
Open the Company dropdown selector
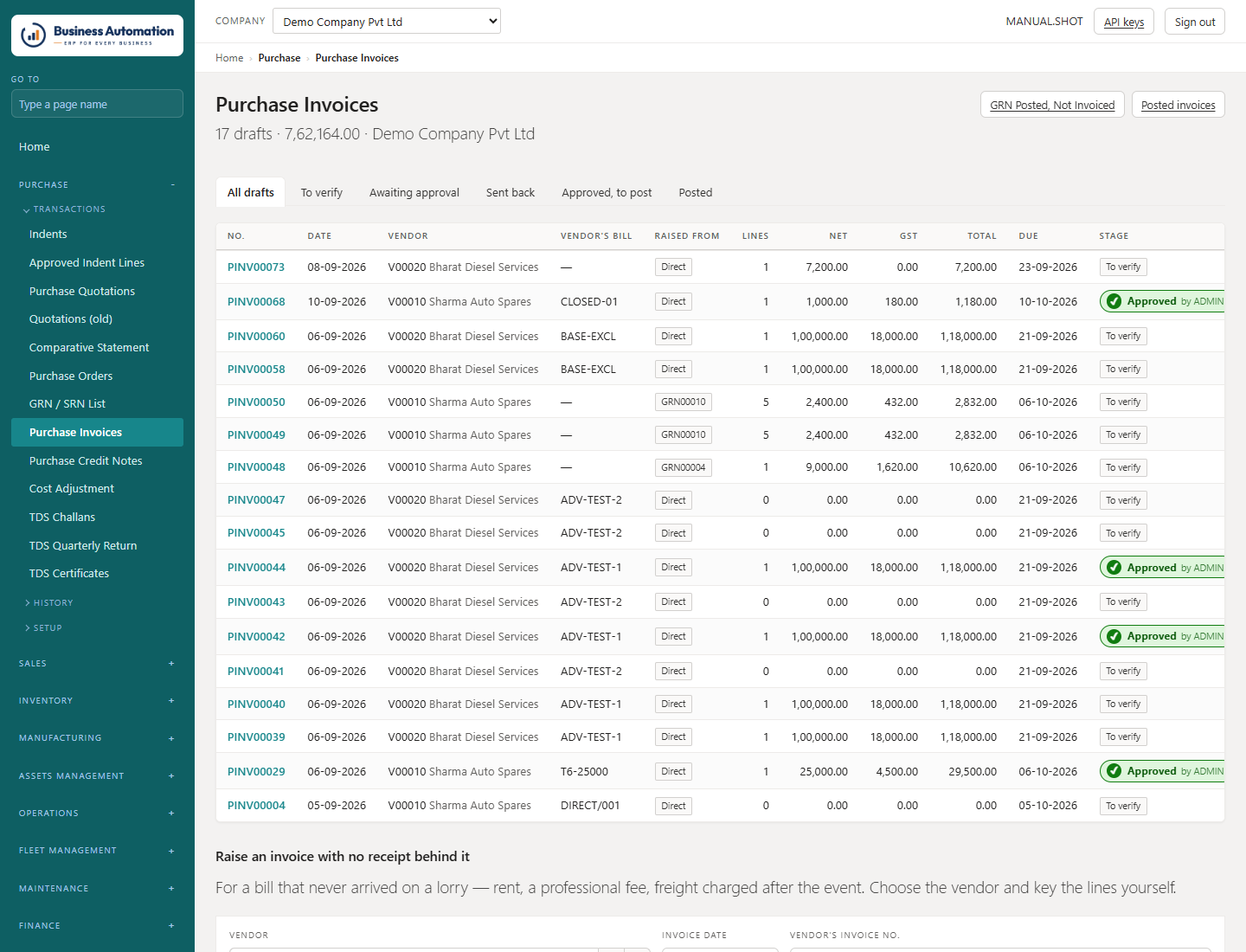[x=387, y=22]
